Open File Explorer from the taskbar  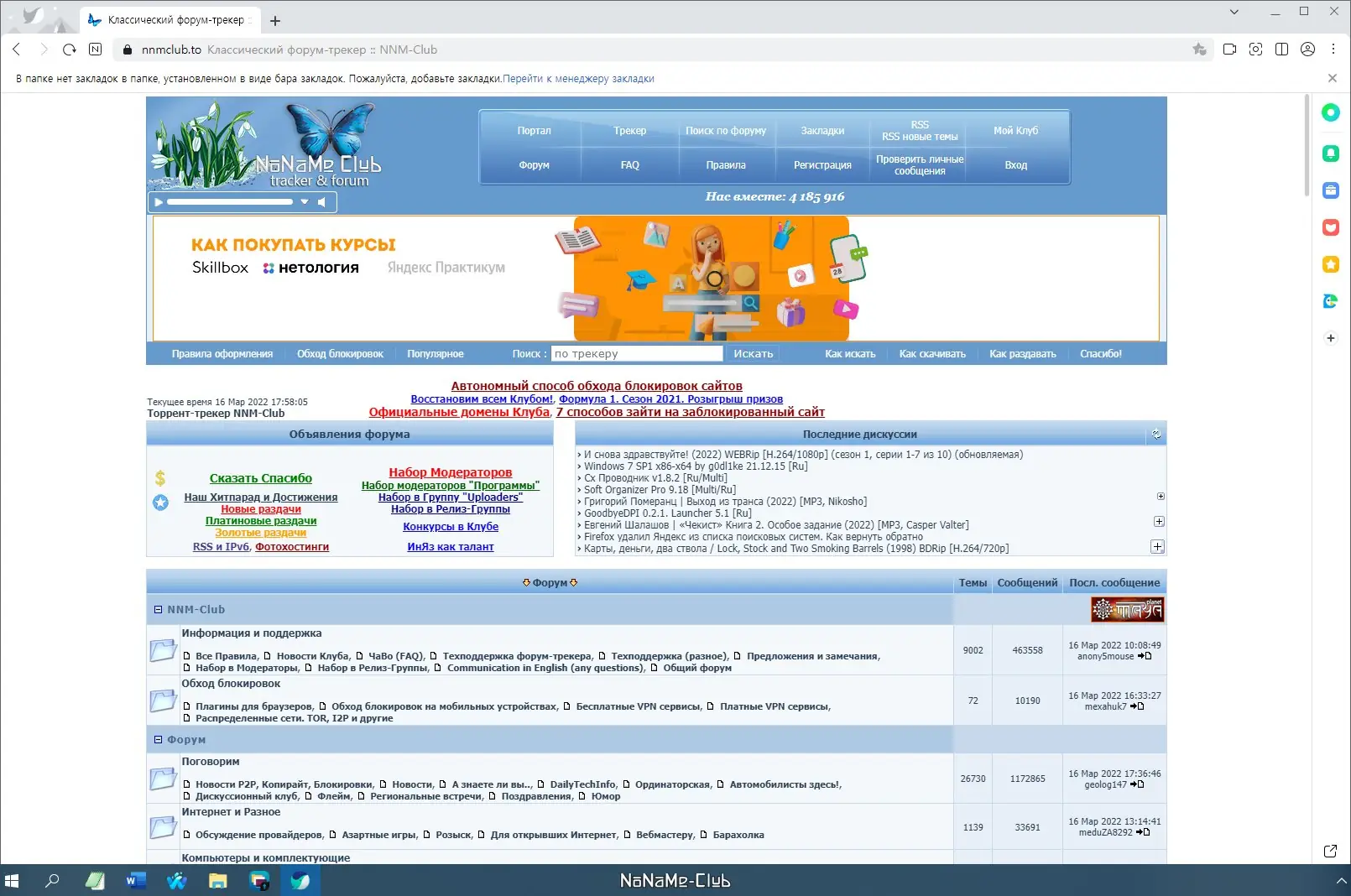(x=218, y=881)
